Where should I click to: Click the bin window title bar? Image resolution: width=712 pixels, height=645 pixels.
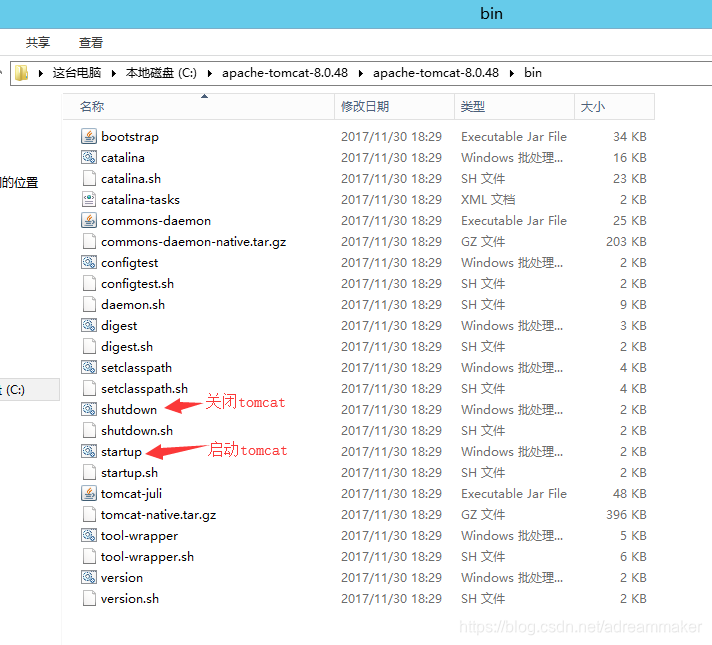point(356,14)
